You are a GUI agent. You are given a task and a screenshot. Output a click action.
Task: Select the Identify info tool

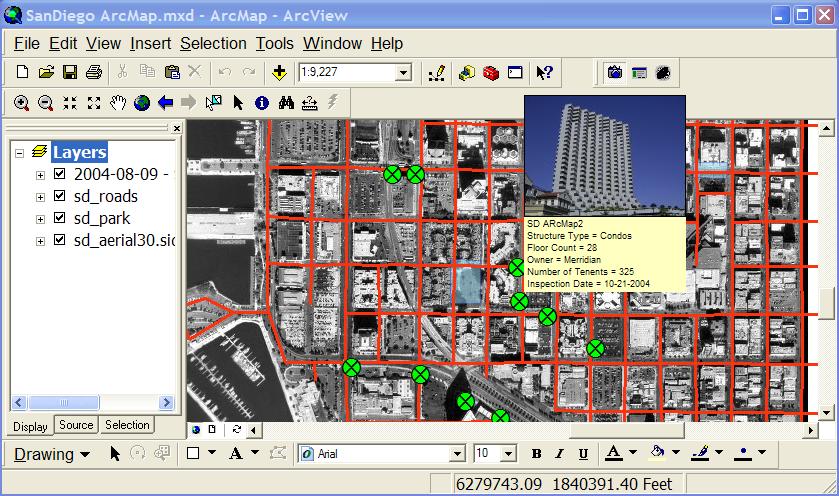(x=262, y=102)
